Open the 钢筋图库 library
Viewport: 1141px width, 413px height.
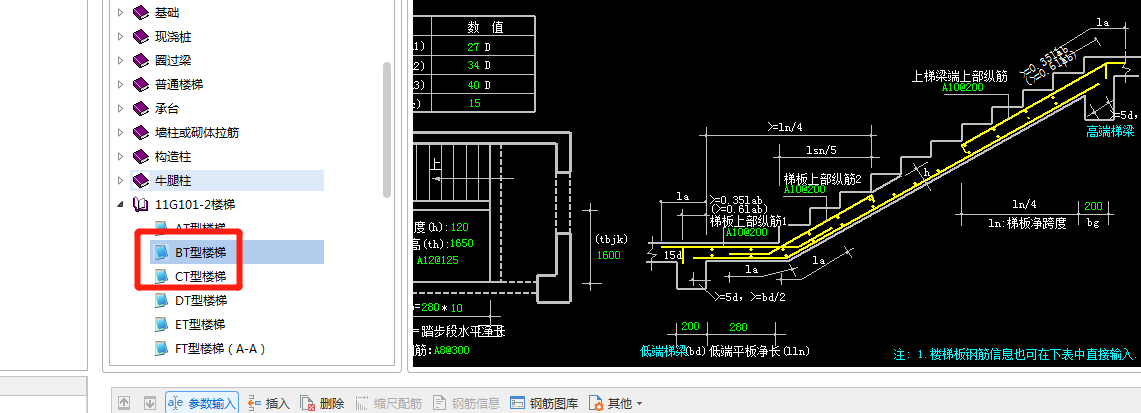point(544,403)
